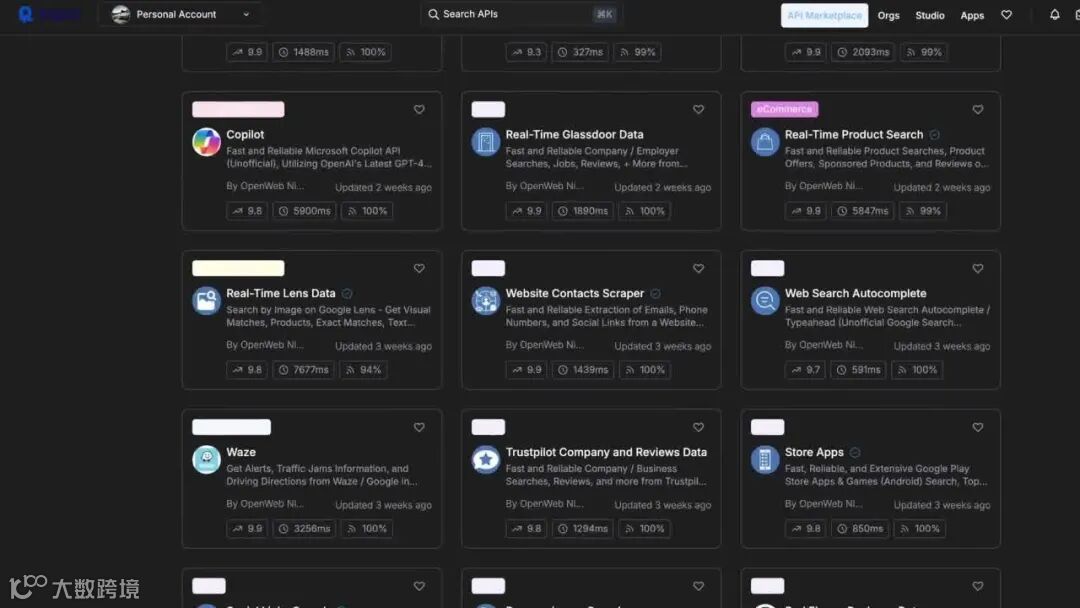This screenshot has width=1080, height=608.
Task: Click Real-Time Lens Data's 7677ms latency badge
Action: (x=303, y=370)
